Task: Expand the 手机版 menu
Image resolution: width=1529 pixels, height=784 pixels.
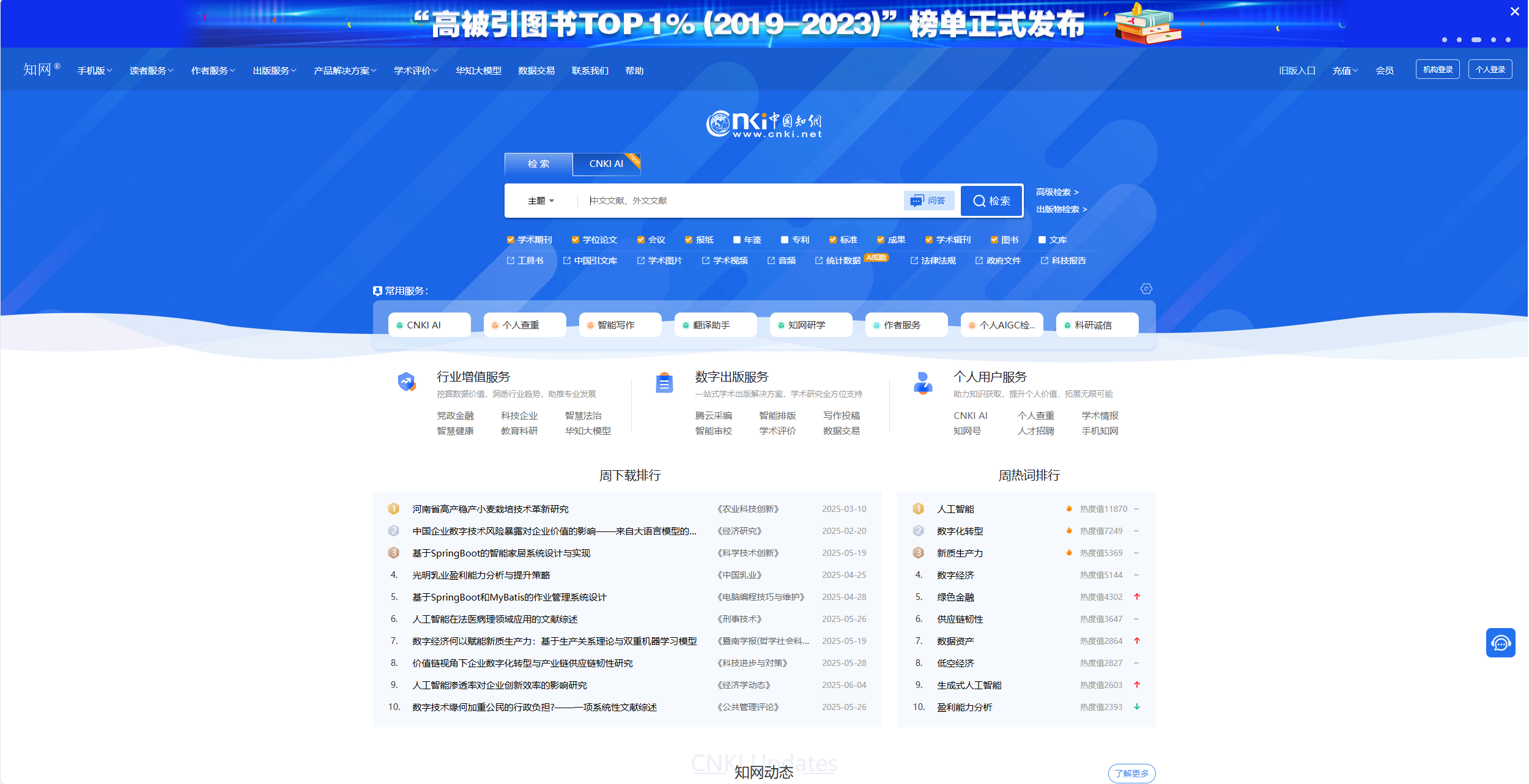Action: point(95,71)
